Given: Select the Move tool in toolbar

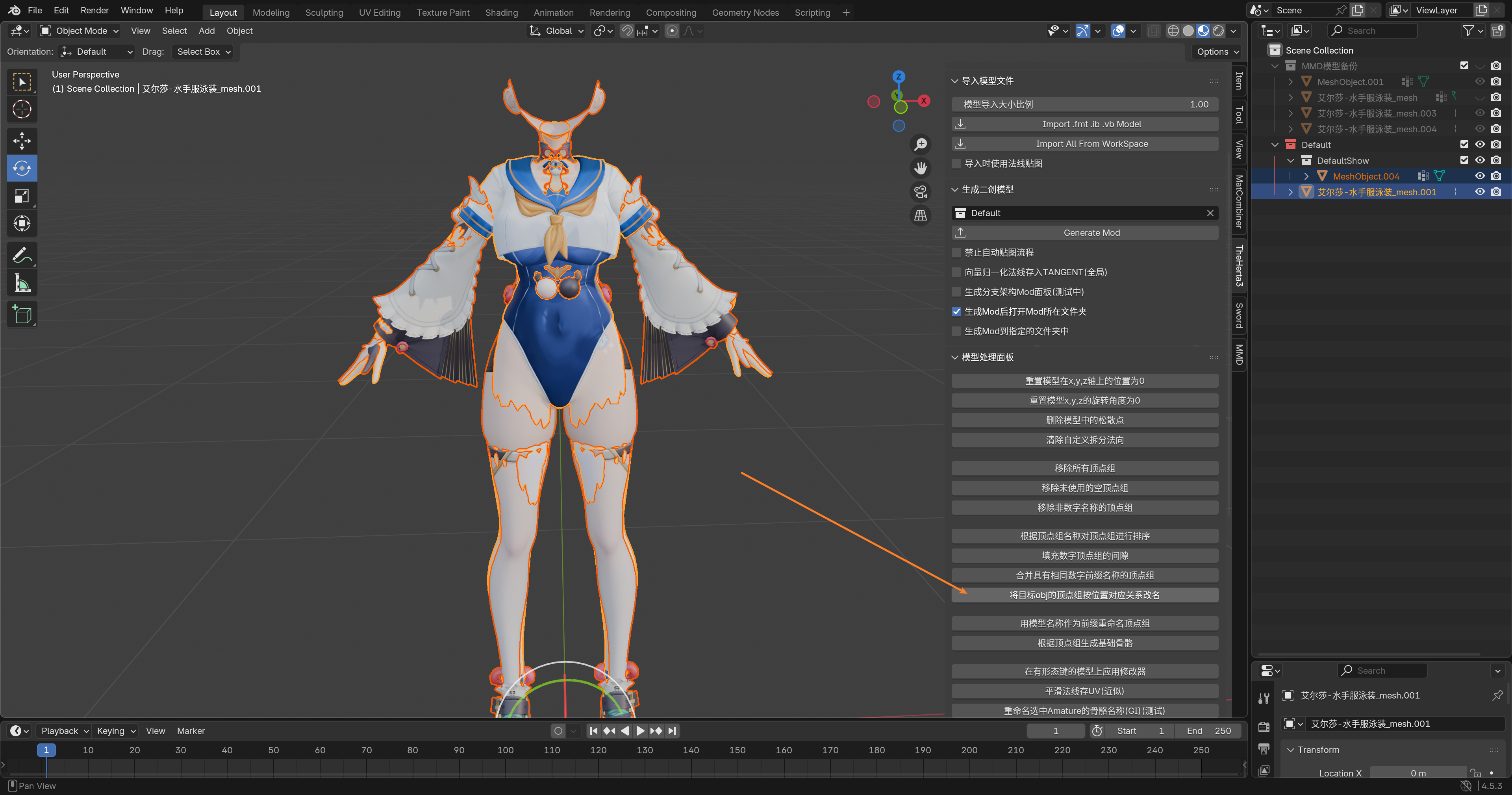Looking at the screenshot, I should click(x=22, y=140).
